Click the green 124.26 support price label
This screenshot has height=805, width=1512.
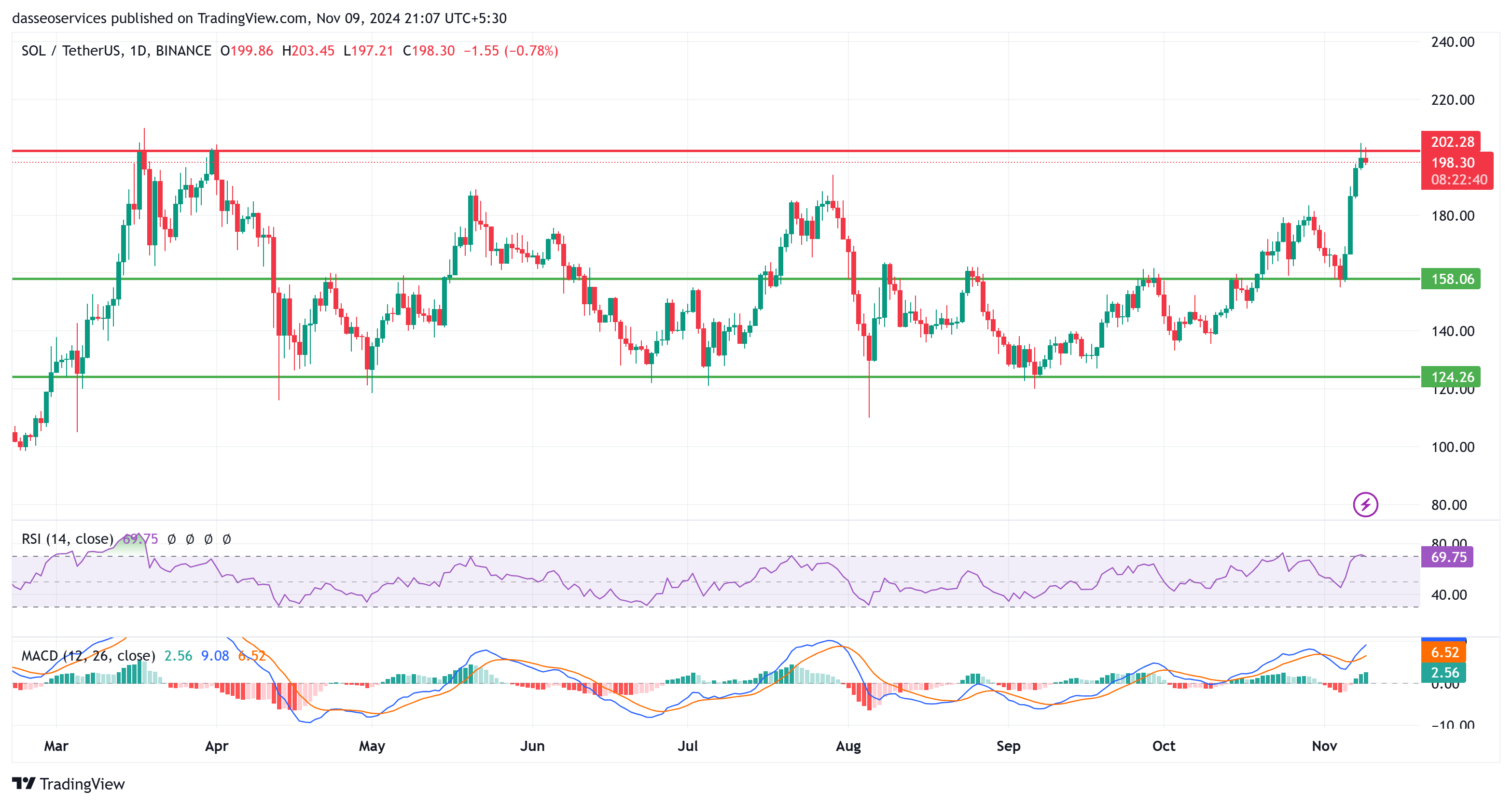click(1450, 376)
